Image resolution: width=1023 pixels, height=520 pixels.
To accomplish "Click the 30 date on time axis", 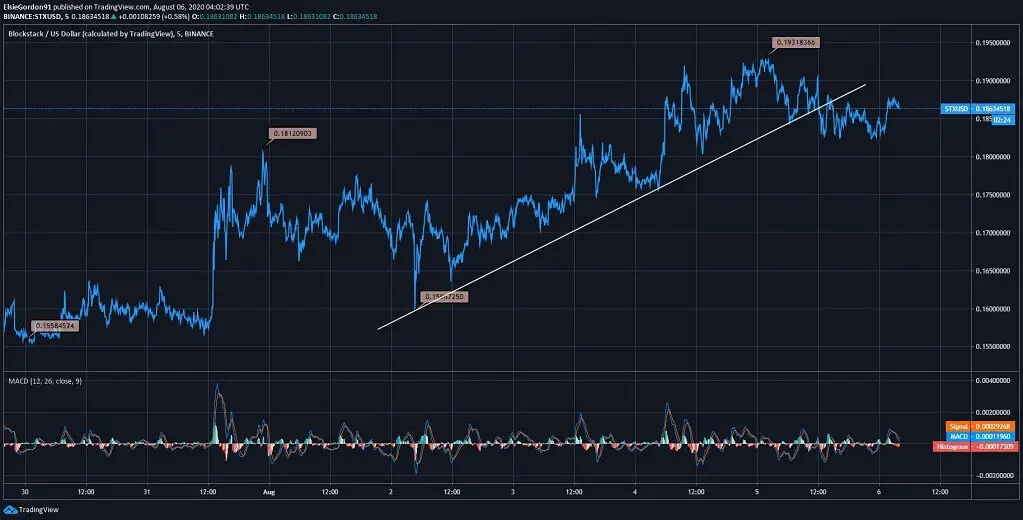I will pos(25,493).
